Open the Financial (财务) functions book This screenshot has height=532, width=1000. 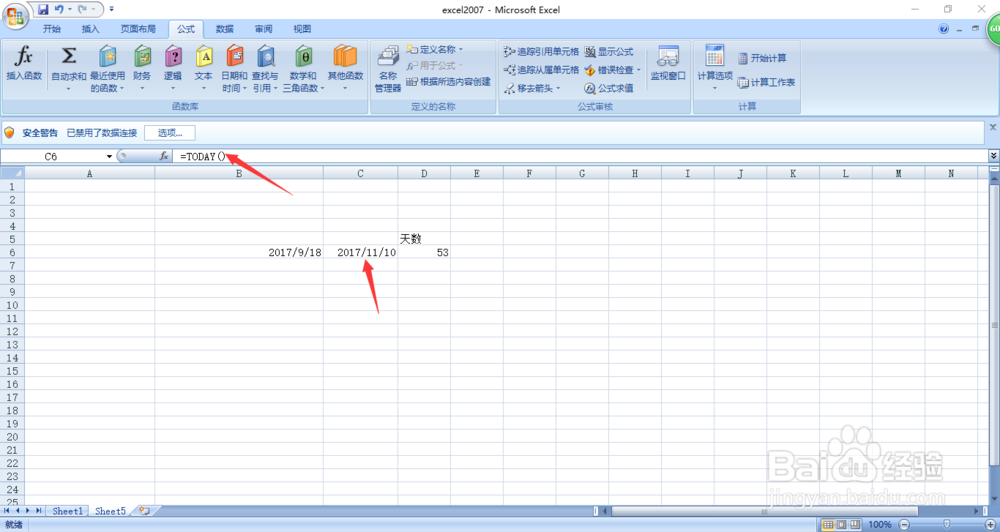(x=142, y=69)
